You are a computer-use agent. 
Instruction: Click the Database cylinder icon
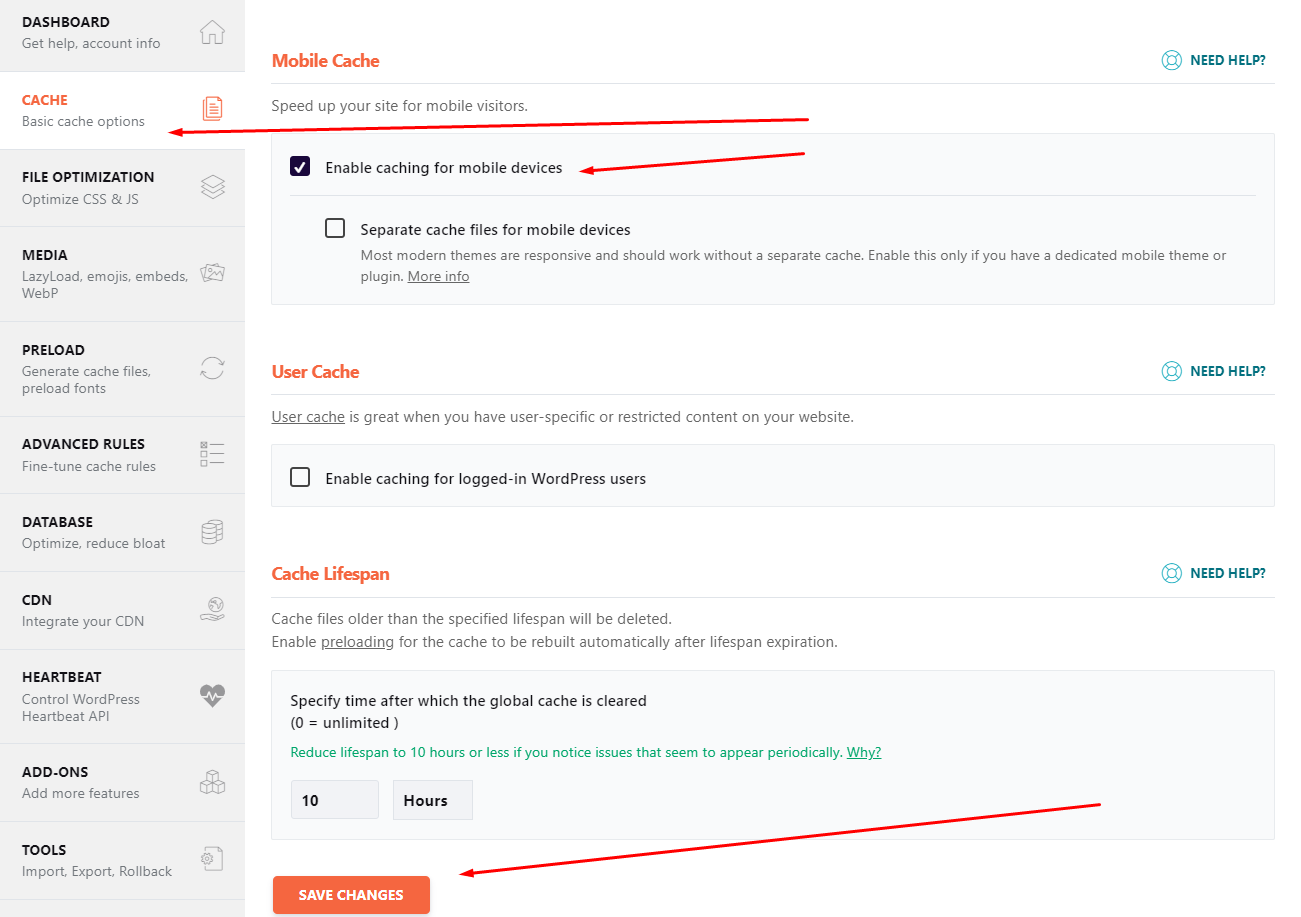coord(212,532)
